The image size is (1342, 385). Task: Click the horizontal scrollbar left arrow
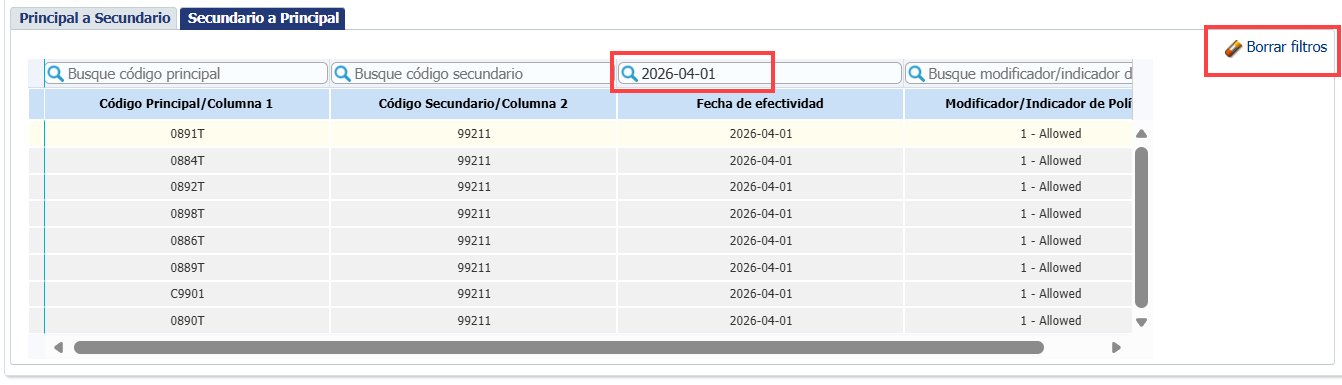(x=58, y=347)
